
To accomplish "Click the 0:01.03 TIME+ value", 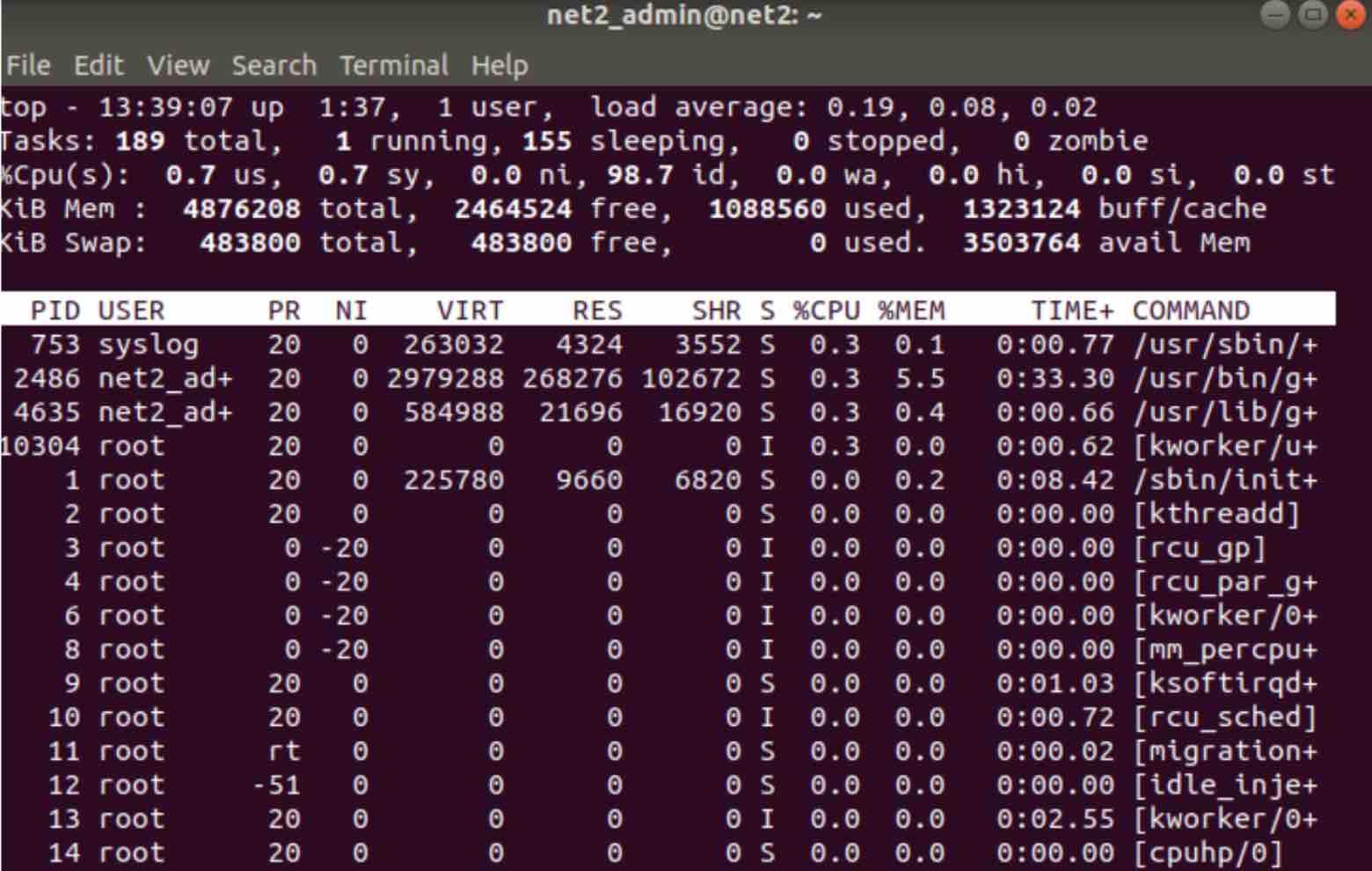I will (1055, 684).
